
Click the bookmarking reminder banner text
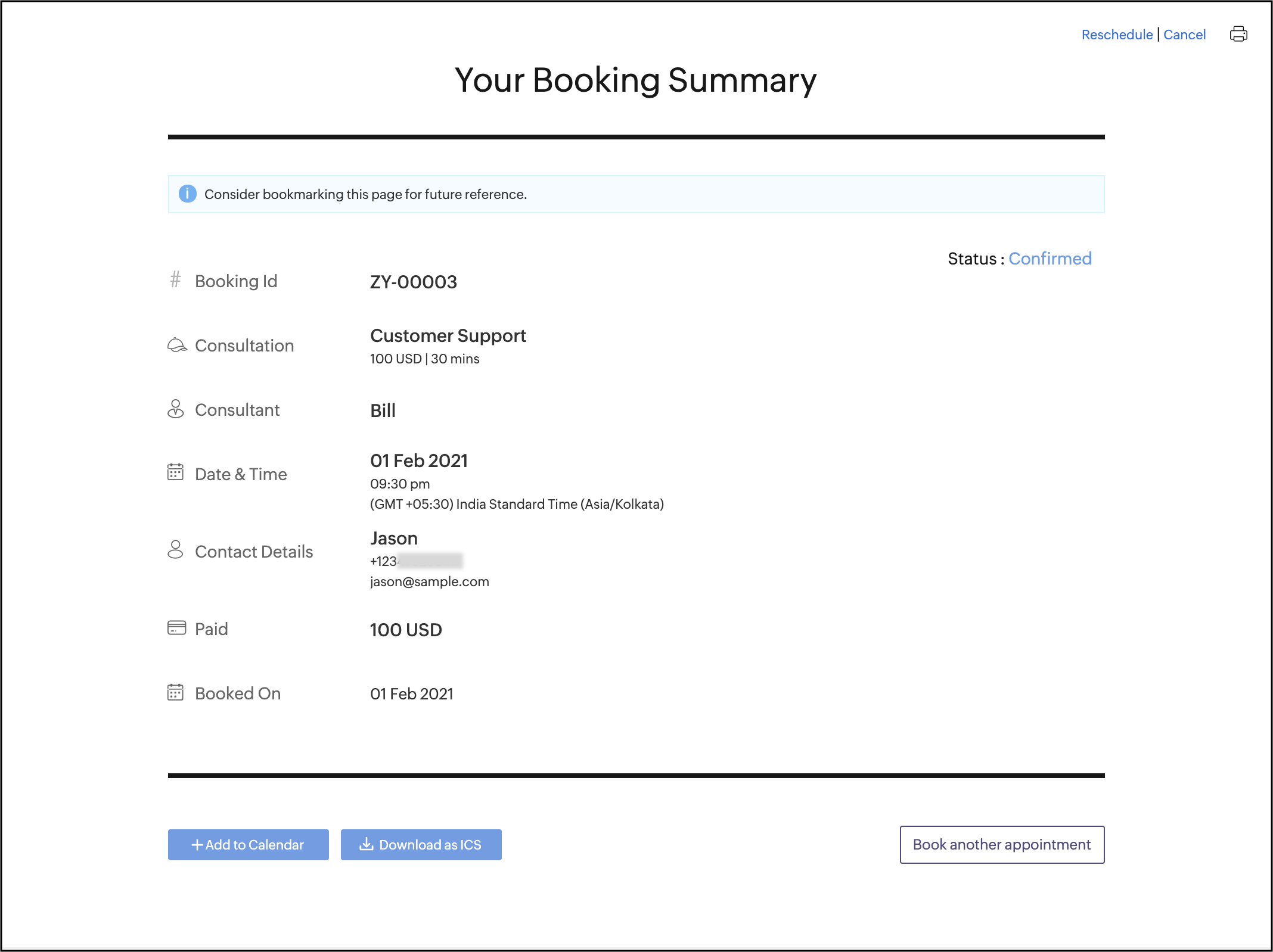(365, 194)
